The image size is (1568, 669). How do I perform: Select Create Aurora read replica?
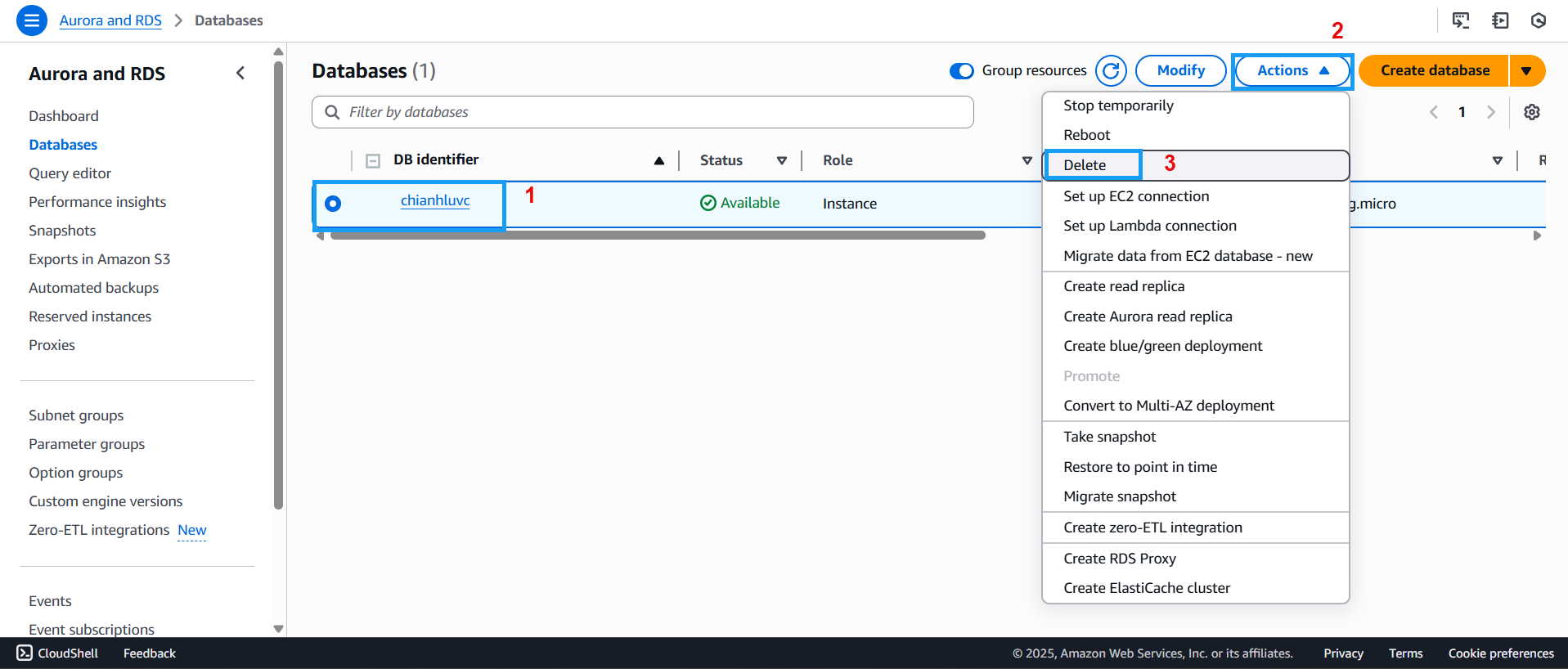1195,317
